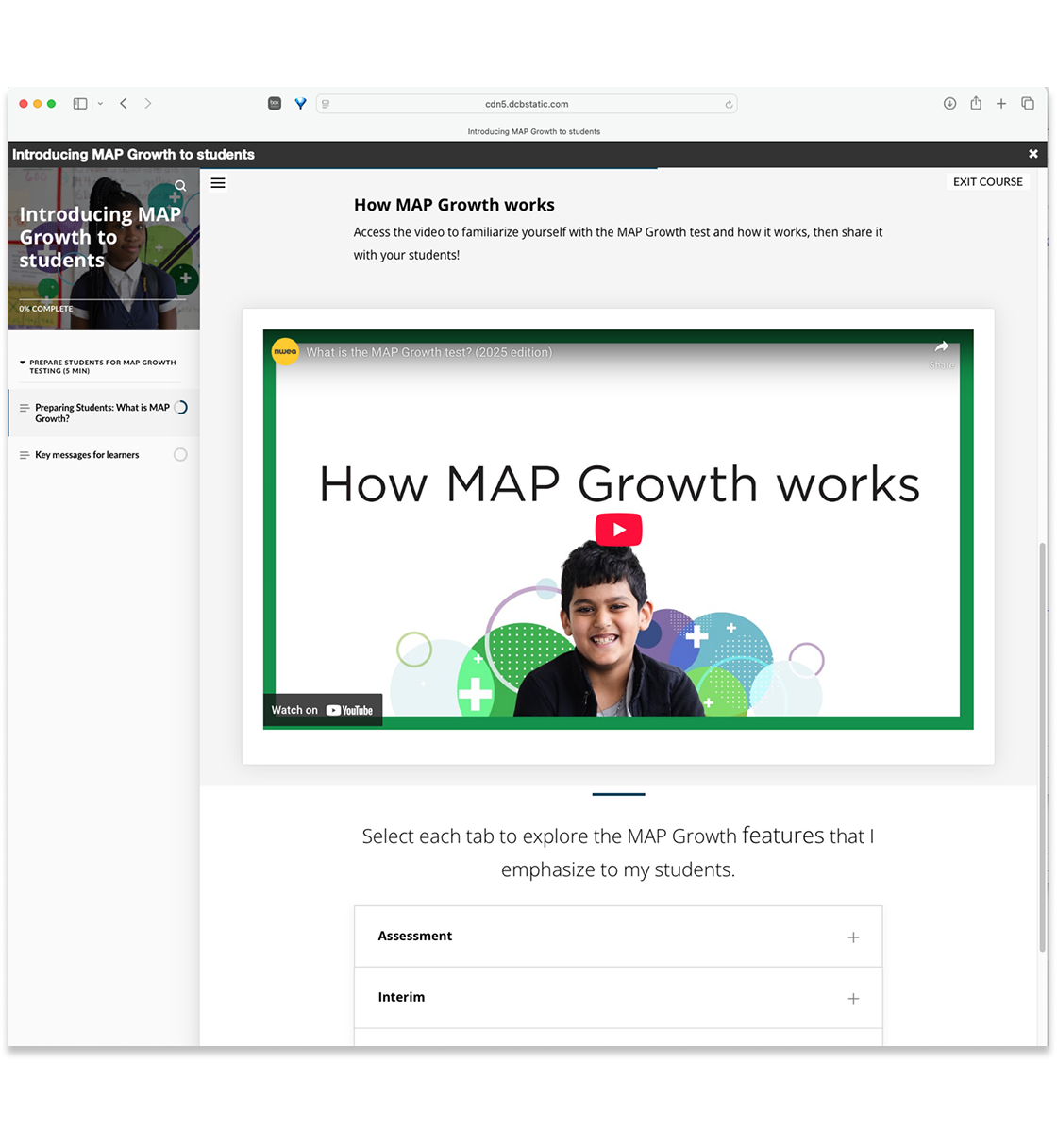
Task: Open the course search using the magnifier icon
Action: pyautogui.click(x=179, y=185)
